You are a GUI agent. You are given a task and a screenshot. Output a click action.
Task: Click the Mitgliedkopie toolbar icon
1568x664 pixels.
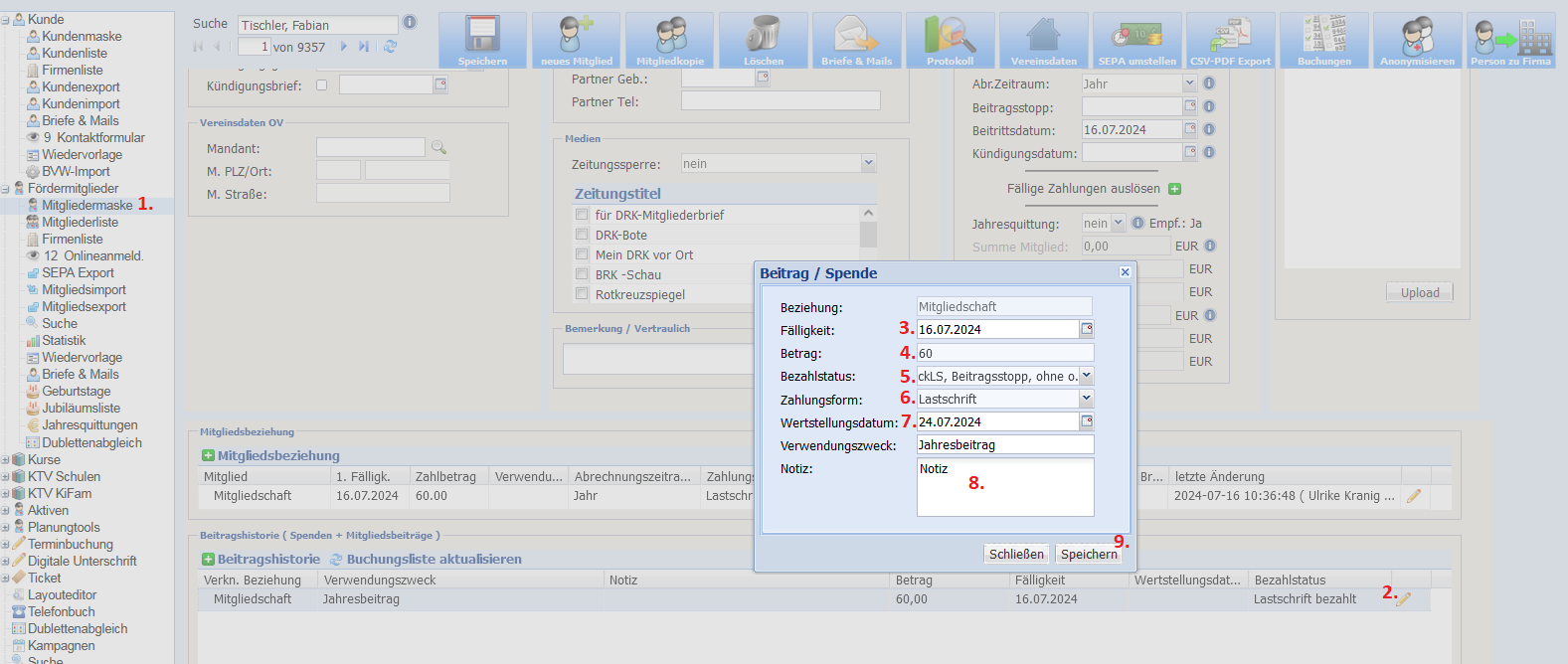[x=669, y=41]
